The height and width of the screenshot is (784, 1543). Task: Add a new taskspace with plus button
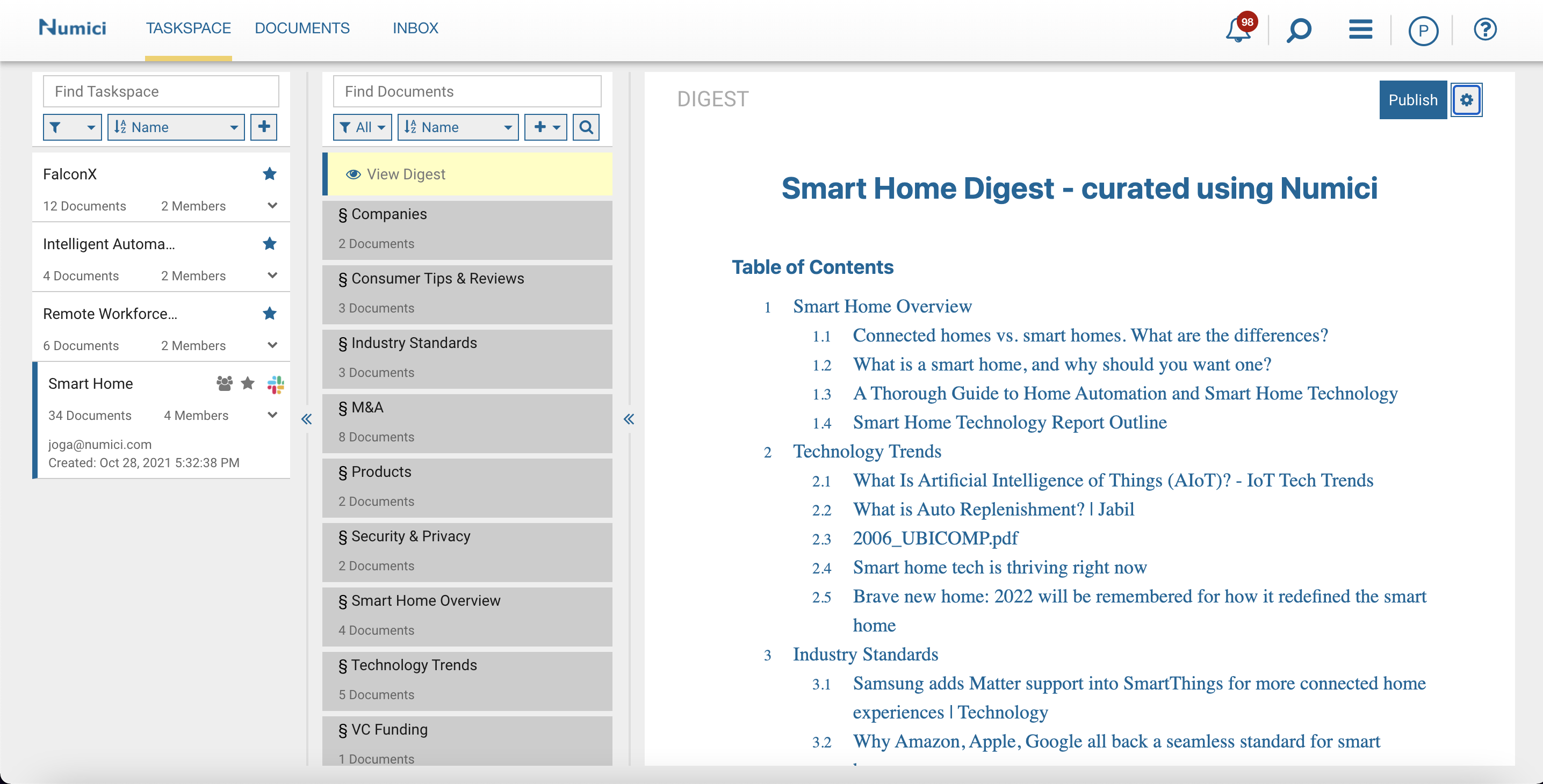(x=264, y=127)
